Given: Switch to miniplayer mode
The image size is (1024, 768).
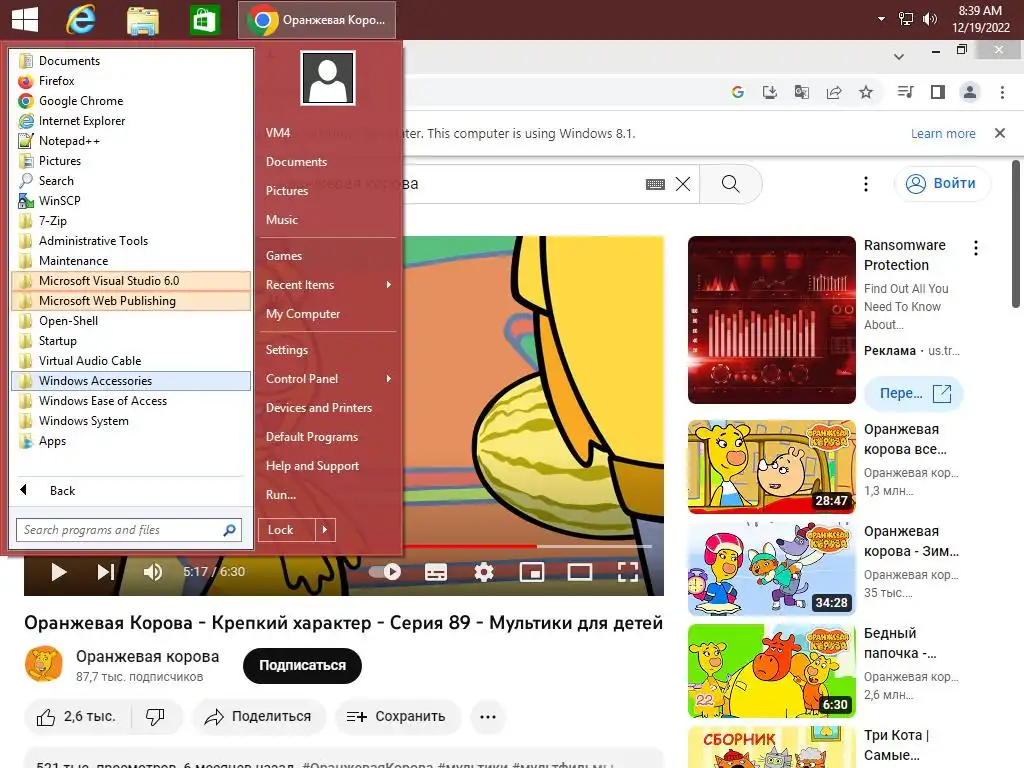Looking at the screenshot, I should tap(532, 572).
